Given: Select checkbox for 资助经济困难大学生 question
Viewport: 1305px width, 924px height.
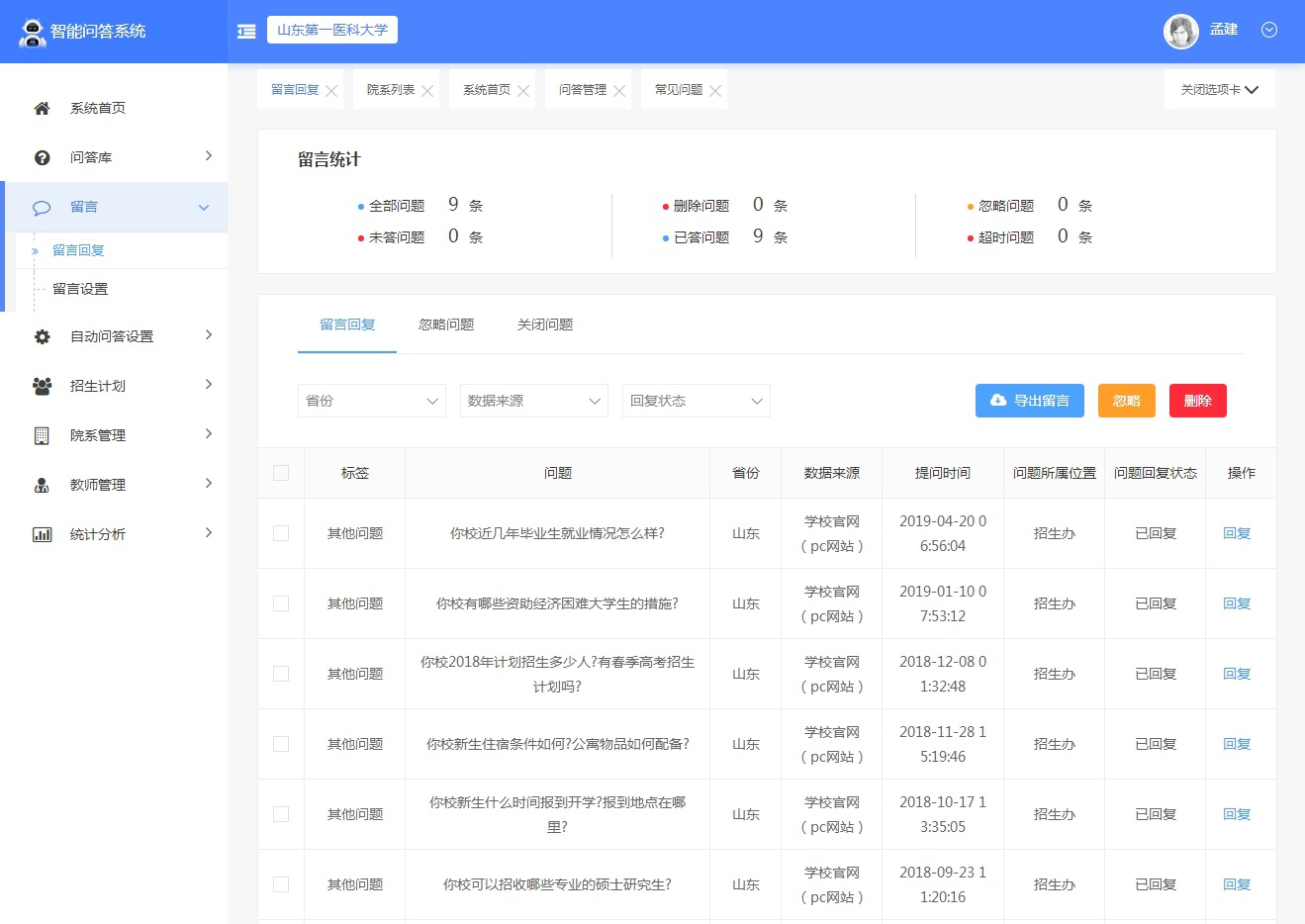Looking at the screenshot, I should 281,603.
